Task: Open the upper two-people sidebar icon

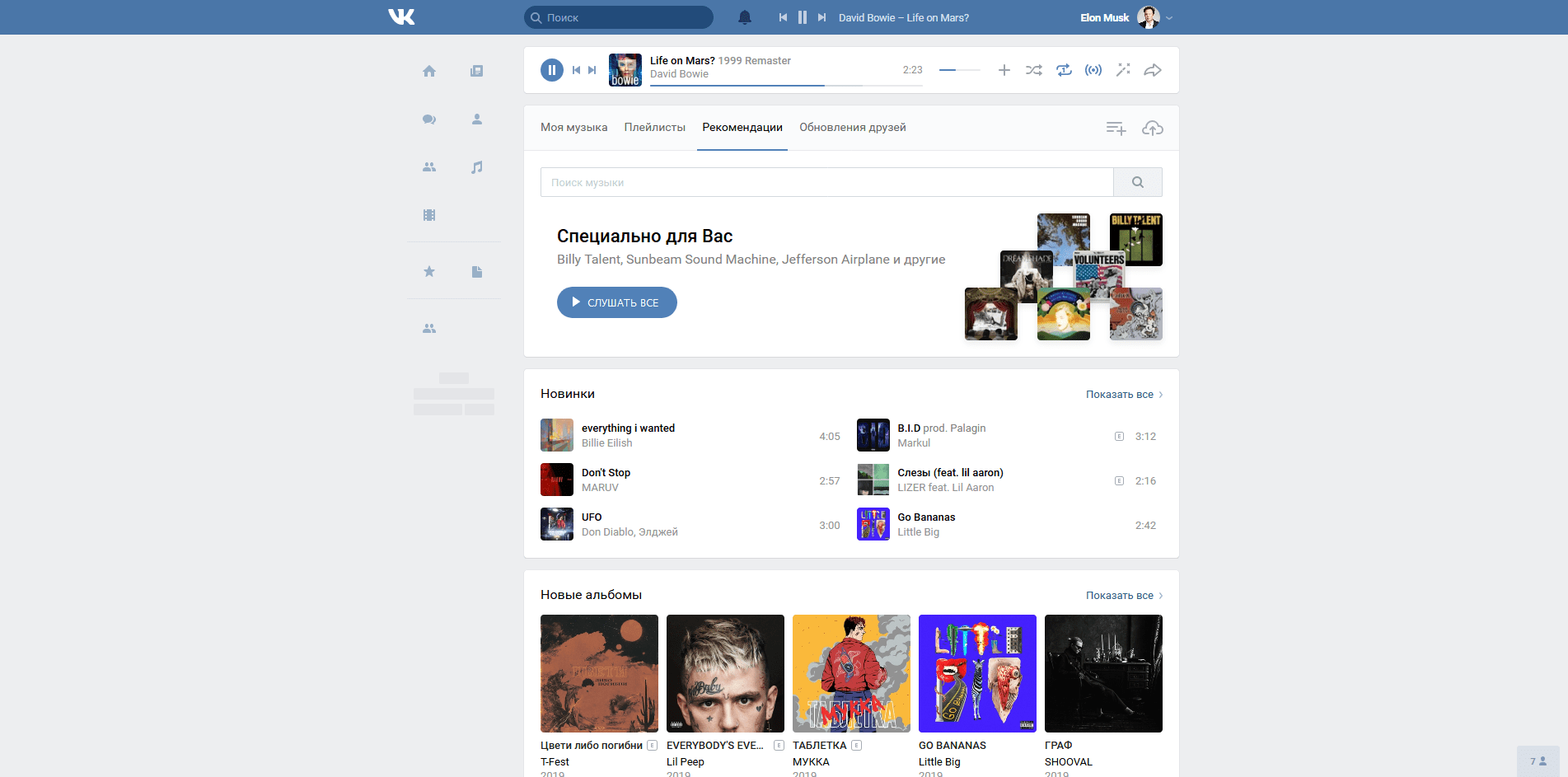Action: pyautogui.click(x=429, y=167)
